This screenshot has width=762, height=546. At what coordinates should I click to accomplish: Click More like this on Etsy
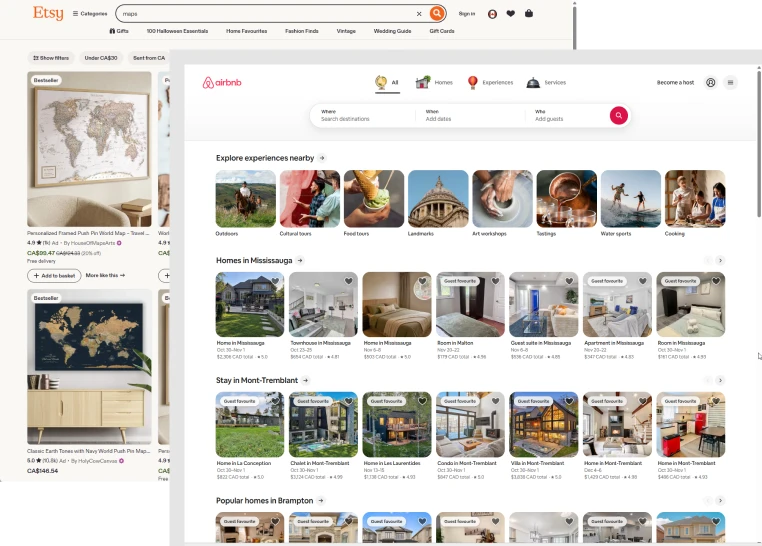[105, 275]
